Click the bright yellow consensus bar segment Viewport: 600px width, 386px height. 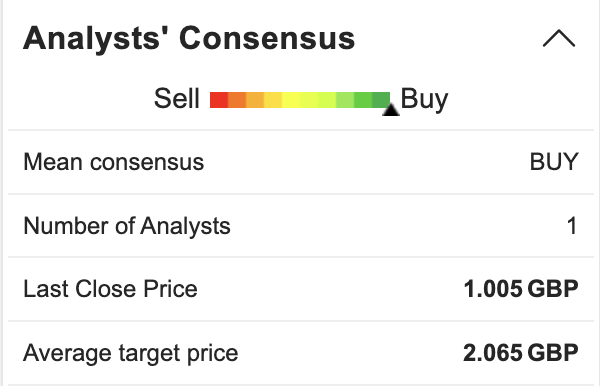click(x=291, y=99)
